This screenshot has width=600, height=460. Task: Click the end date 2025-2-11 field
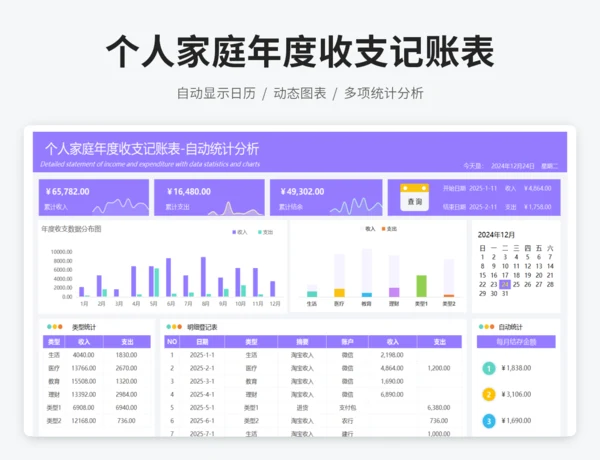point(483,207)
